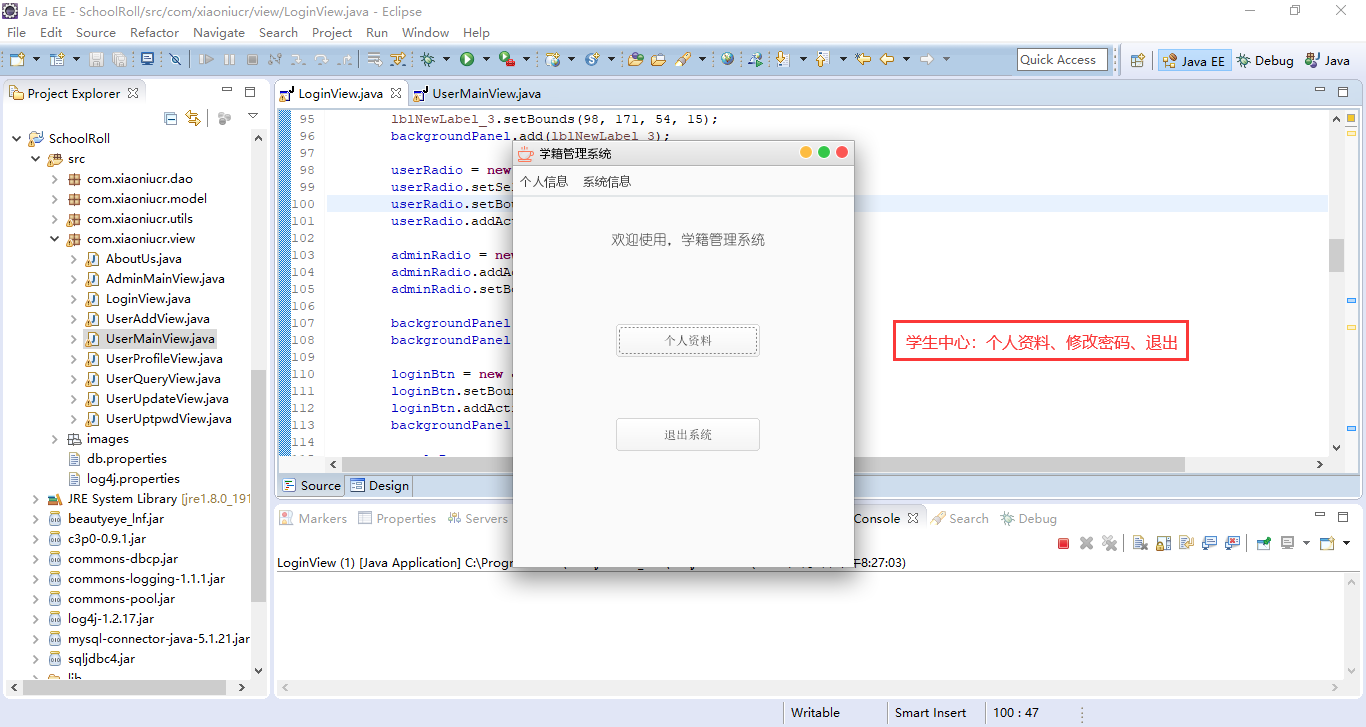Click Collapse All icon in Project Explorer
The height and width of the screenshot is (727, 1366).
[x=170, y=118]
